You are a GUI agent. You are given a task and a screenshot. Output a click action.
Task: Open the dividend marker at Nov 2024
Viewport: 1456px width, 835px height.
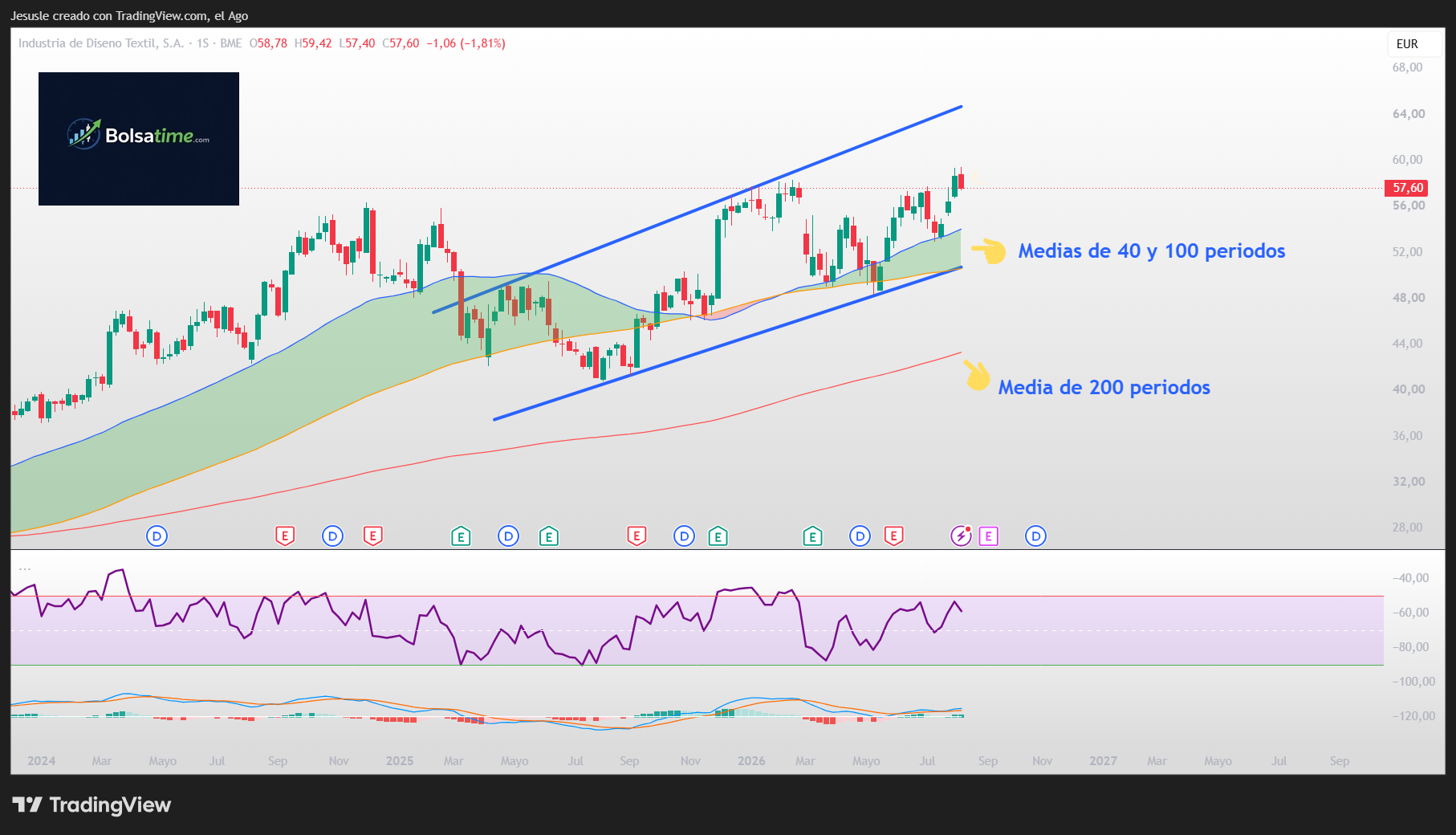pyautogui.click(x=332, y=536)
